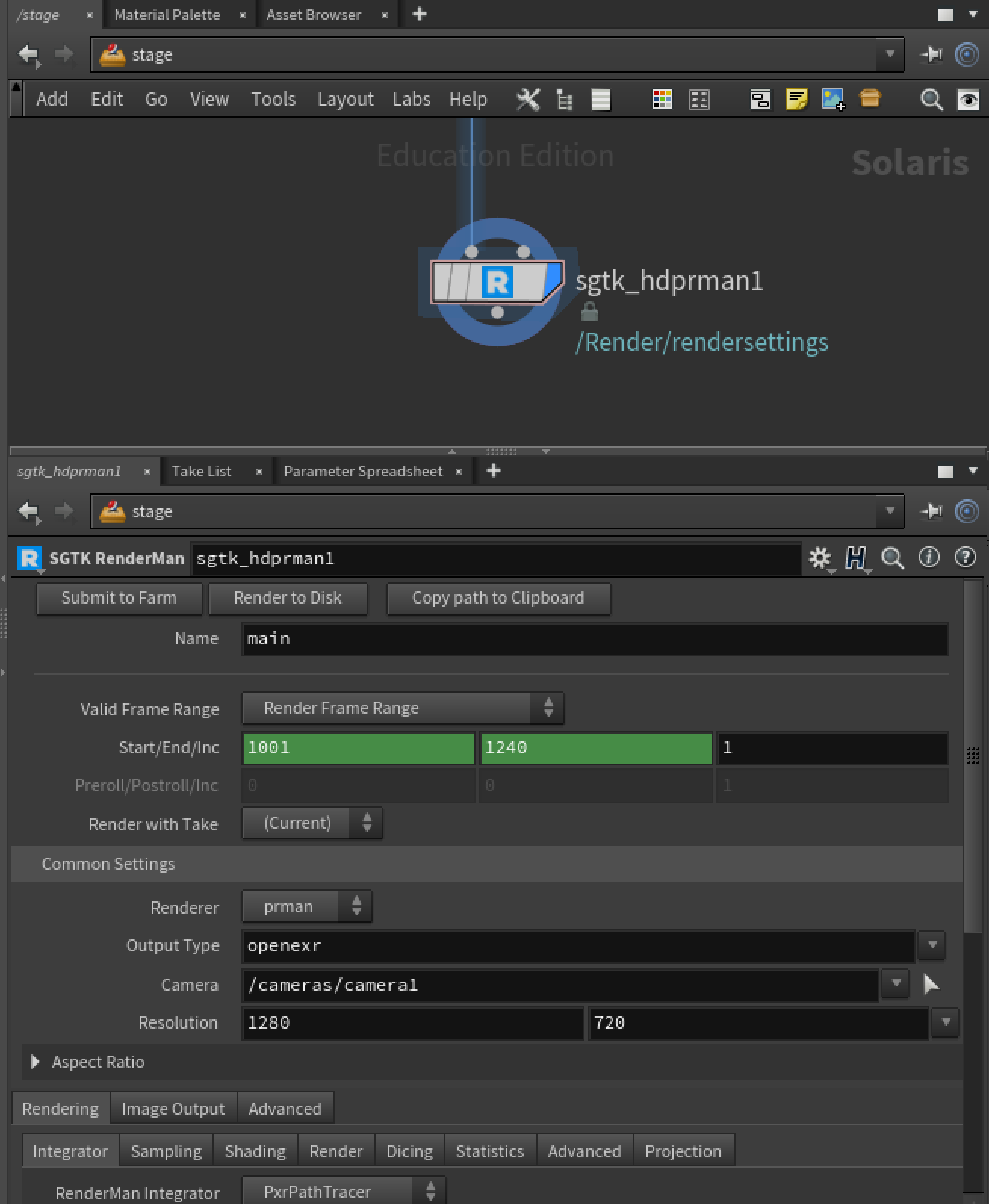989x1204 pixels.
Task: Open the Parameter Spreadsheet tab
Action: 363,471
